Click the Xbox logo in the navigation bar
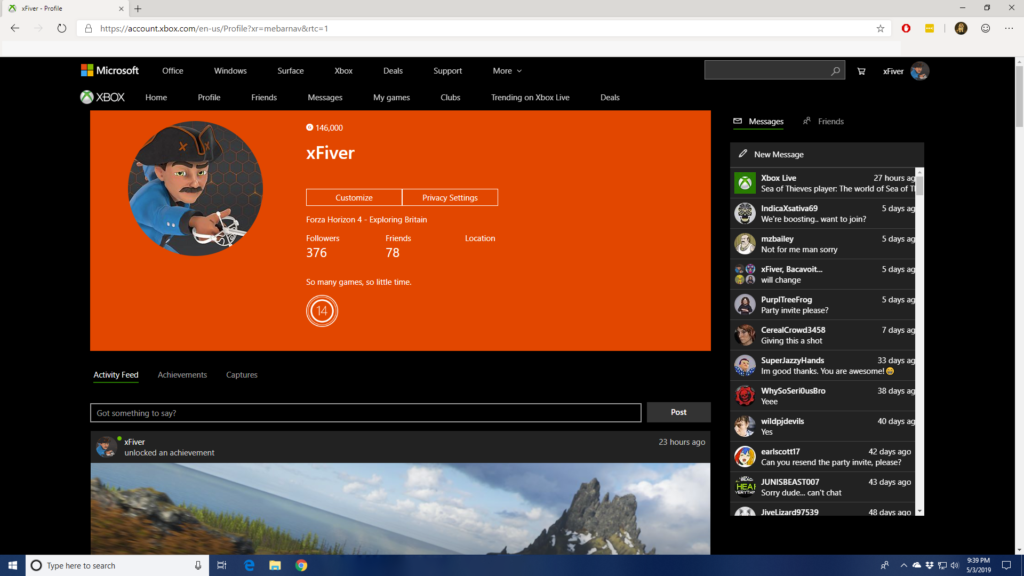This screenshot has height=576, width=1024. pyautogui.click(x=102, y=97)
